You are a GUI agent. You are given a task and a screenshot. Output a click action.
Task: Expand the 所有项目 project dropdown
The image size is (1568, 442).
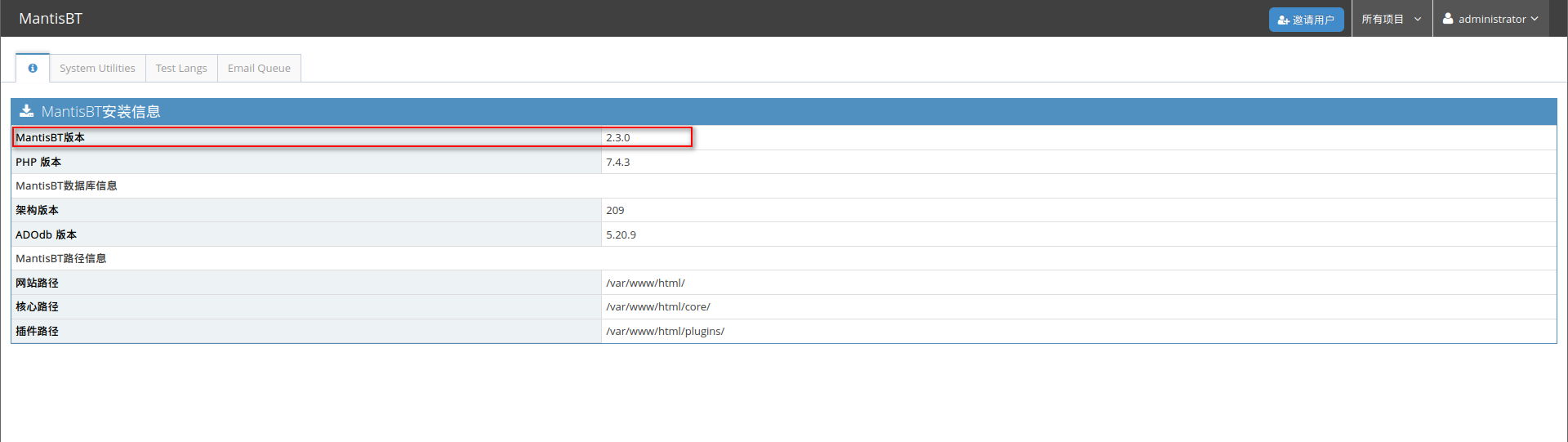pos(1392,19)
